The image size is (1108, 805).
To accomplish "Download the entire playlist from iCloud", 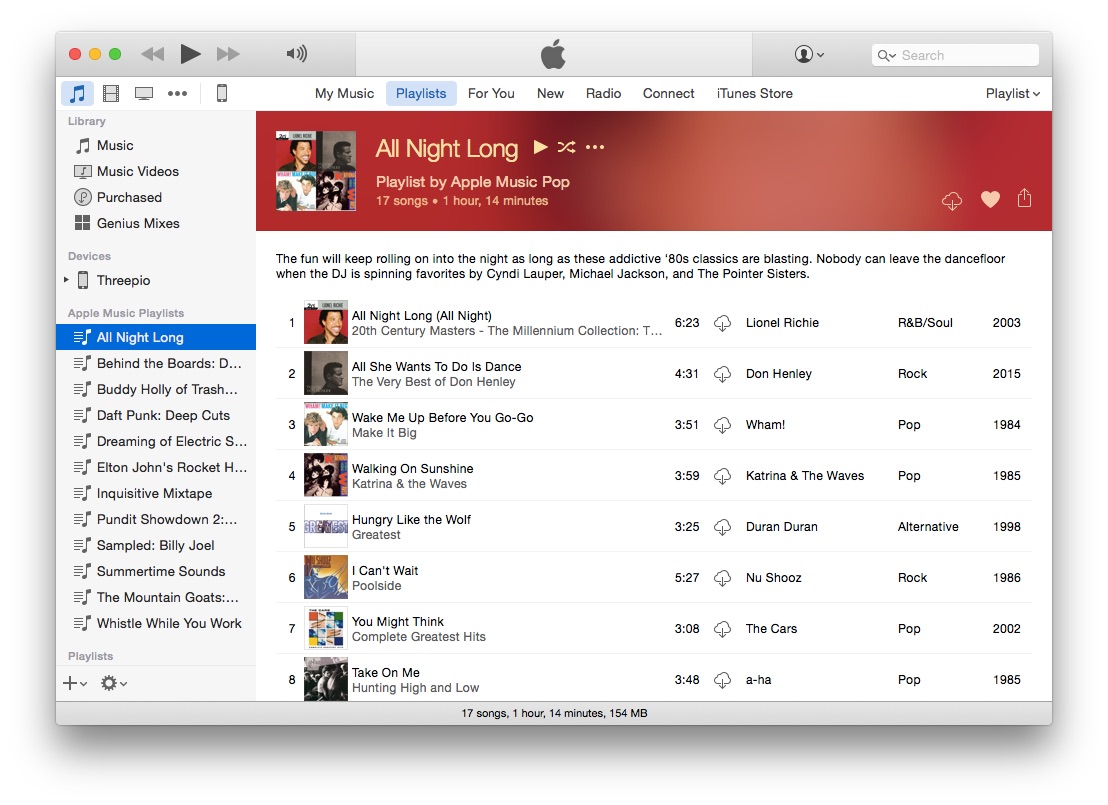I will (952, 200).
